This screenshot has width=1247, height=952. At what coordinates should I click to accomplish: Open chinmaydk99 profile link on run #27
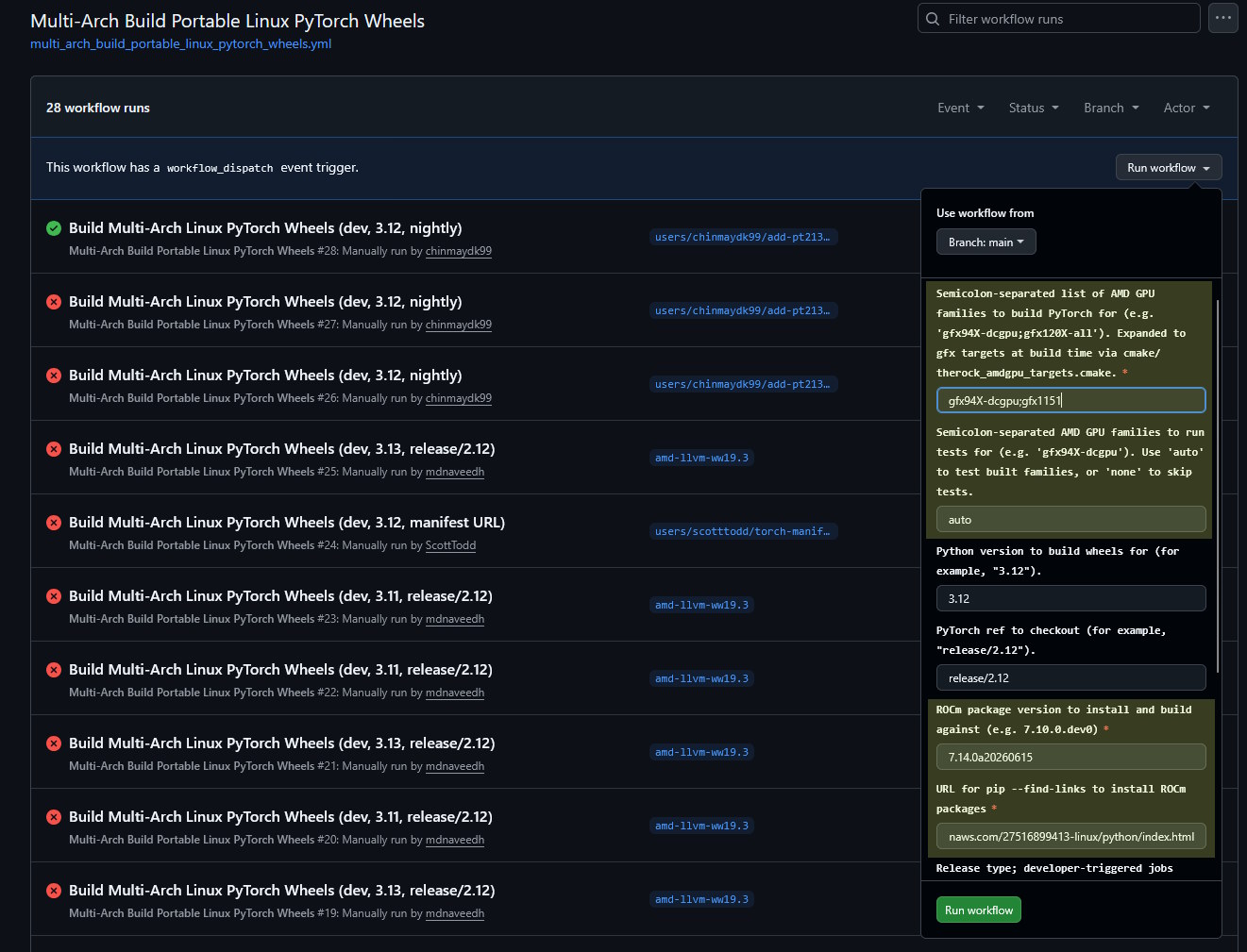coord(459,325)
